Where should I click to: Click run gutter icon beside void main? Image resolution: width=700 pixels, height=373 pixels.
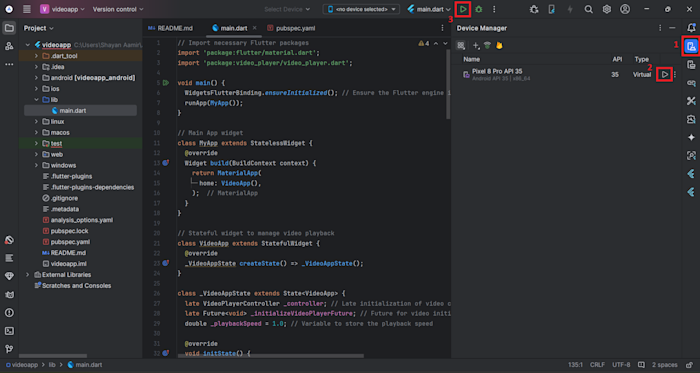pyautogui.click(x=166, y=83)
